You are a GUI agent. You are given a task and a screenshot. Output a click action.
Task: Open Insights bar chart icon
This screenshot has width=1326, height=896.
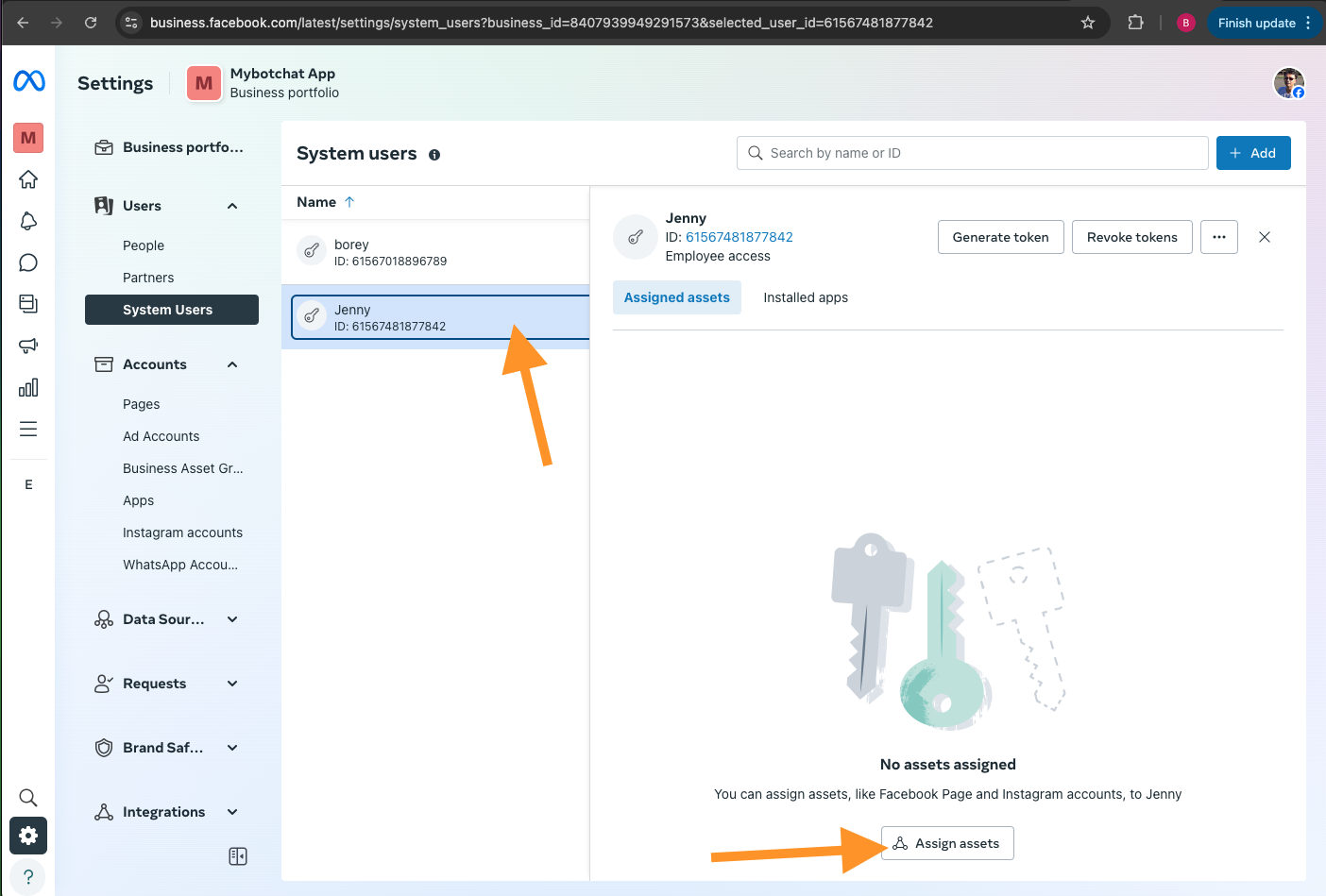[28, 387]
